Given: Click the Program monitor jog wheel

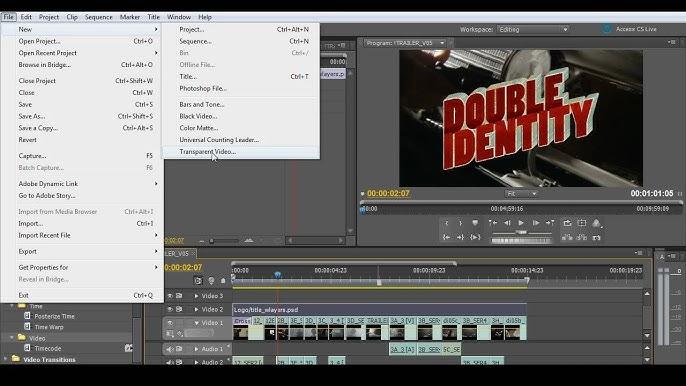Looking at the screenshot, I should (x=521, y=240).
